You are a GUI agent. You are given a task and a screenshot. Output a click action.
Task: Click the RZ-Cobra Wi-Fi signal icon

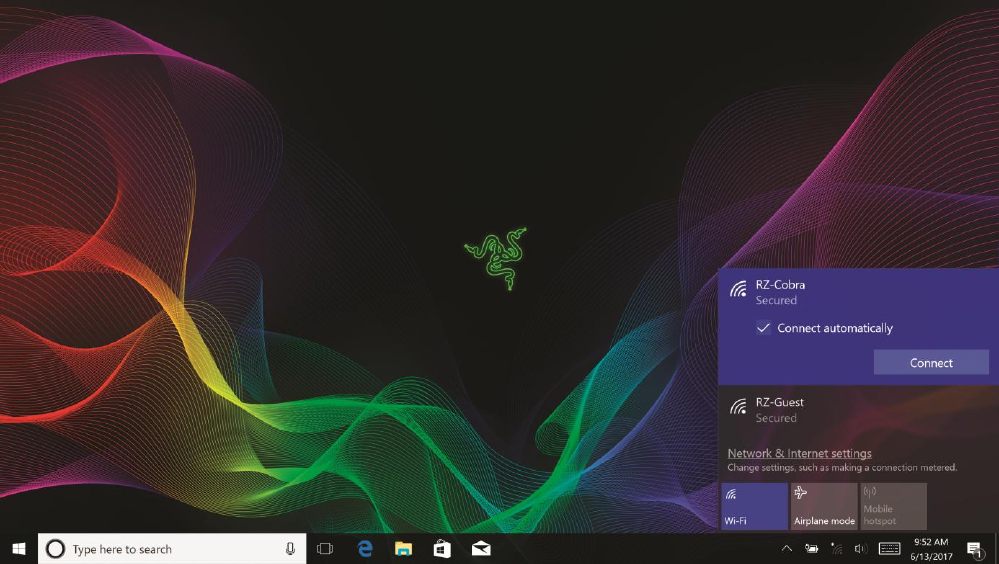738,289
